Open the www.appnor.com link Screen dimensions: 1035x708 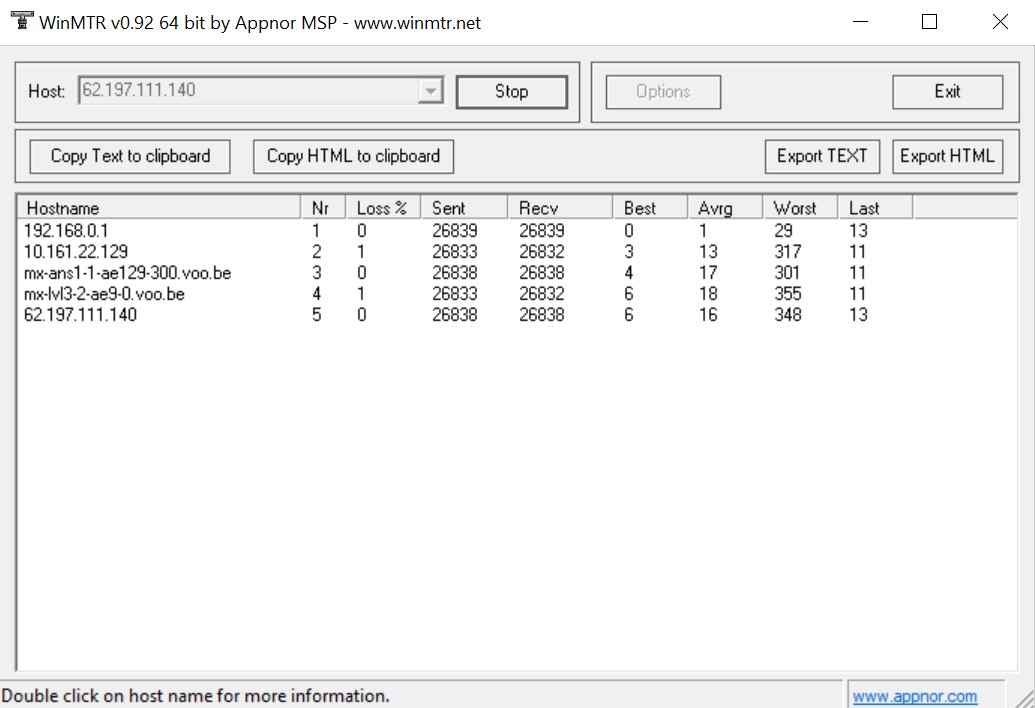pyautogui.click(x=914, y=696)
